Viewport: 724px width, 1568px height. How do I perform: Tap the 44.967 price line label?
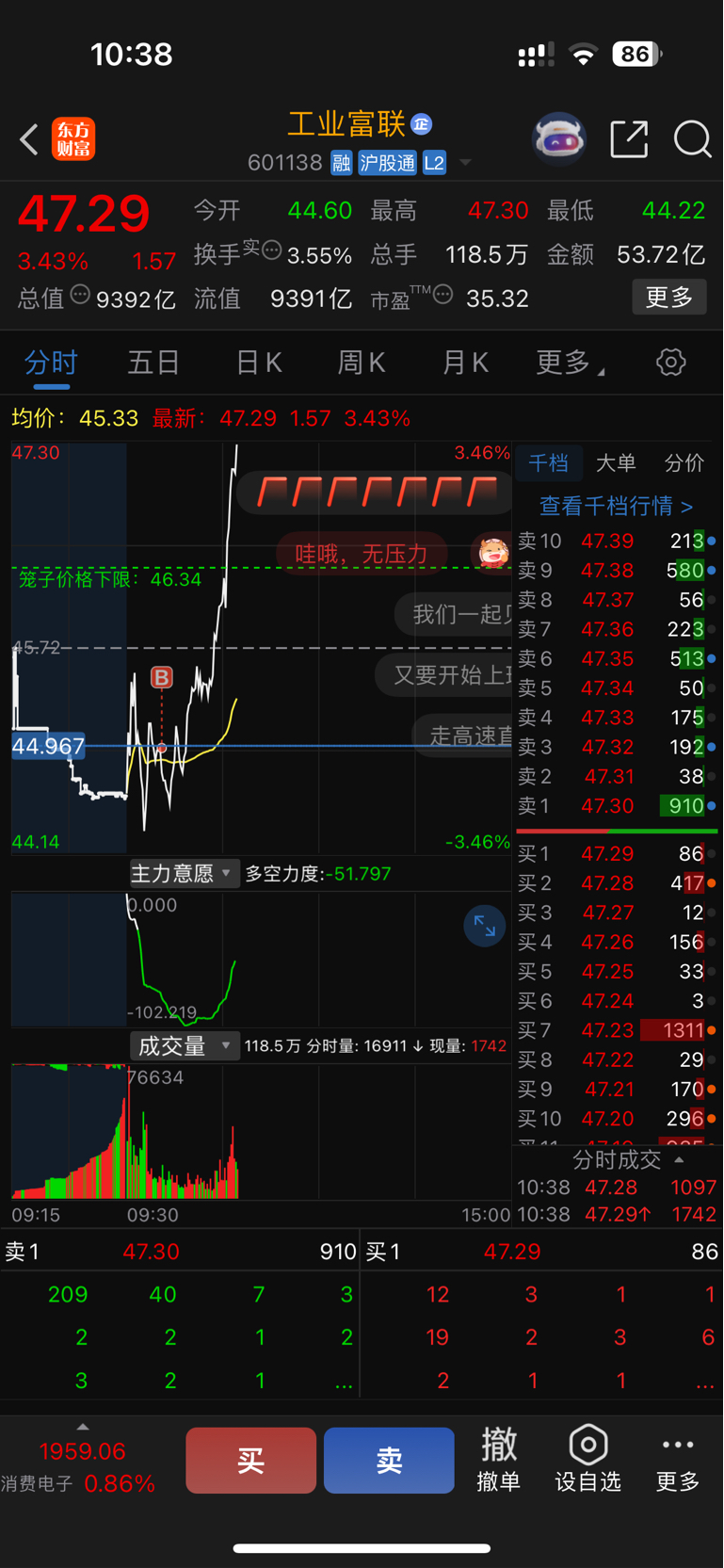click(48, 747)
